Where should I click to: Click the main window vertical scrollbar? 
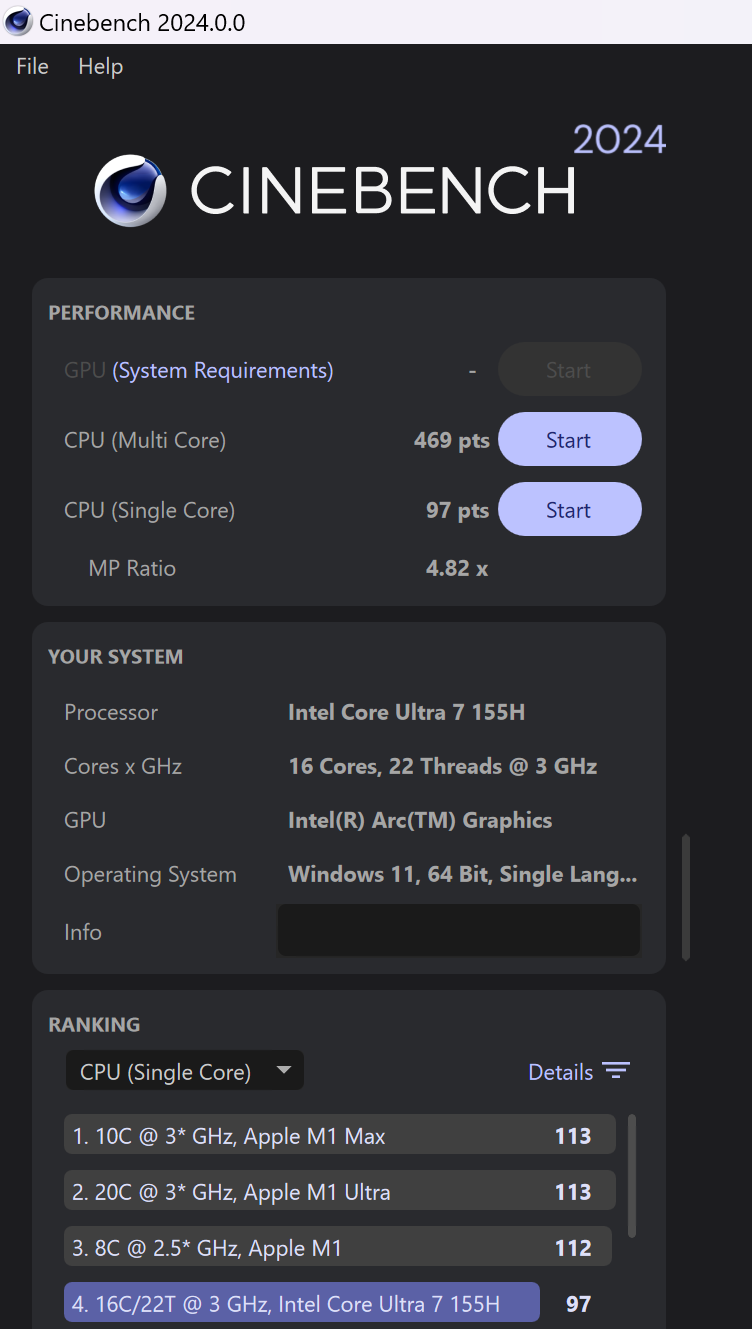pos(686,898)
